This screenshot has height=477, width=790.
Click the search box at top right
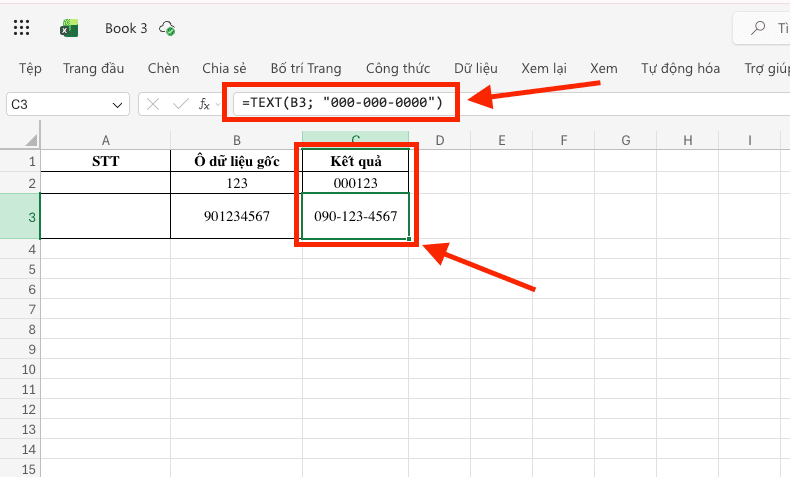[x=761, y=28]
